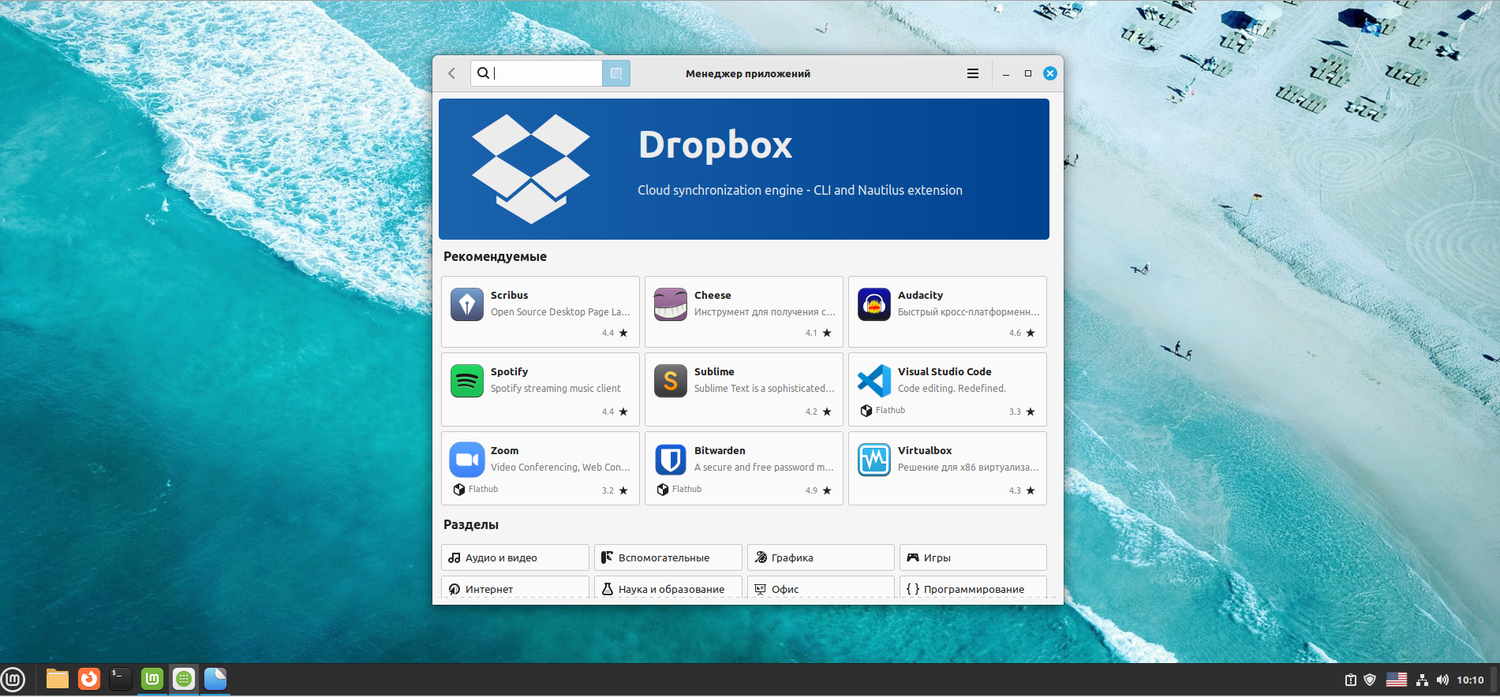Click 'Code editing. Redefined.' description
This screenshot has width=1500, height=697.
(952, 388)
